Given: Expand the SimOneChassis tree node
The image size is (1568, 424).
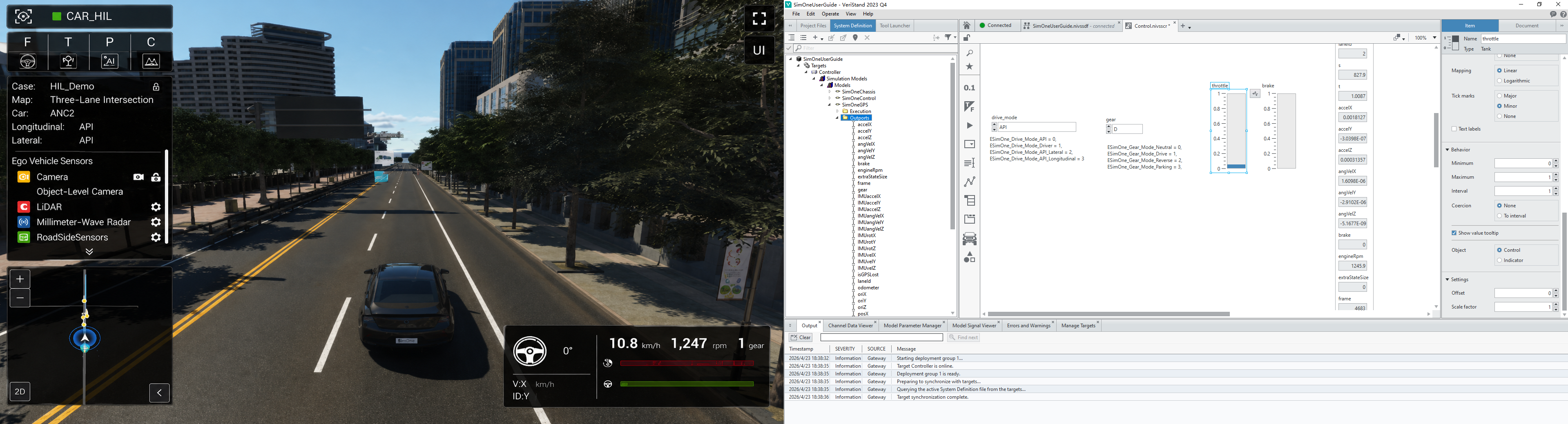Looking at the screenshot, I should tap(829, 92).
